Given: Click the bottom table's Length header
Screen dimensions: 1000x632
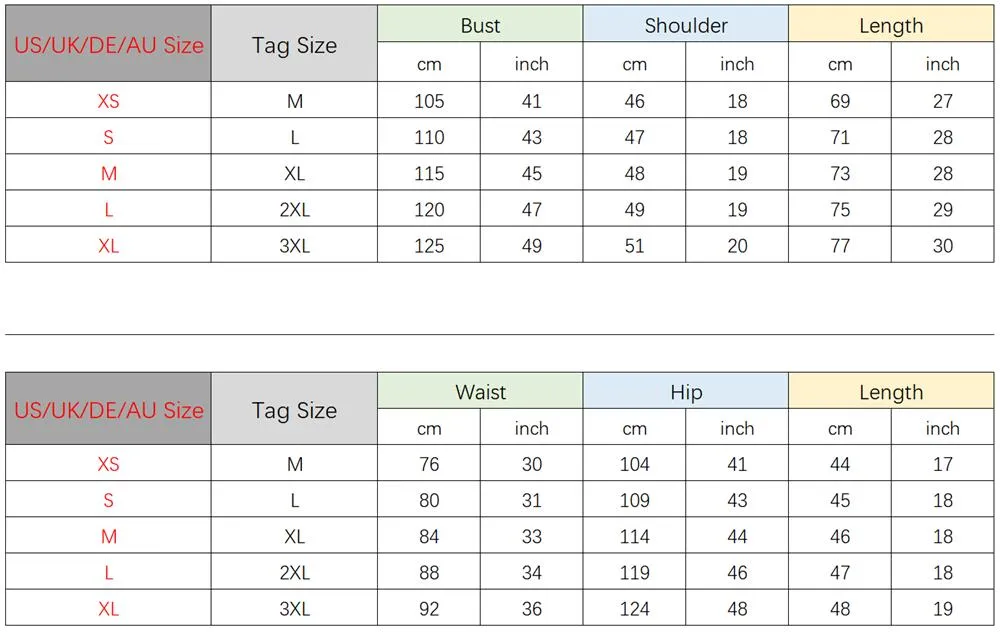Looking at the screenshot, I should pos(891,391).
